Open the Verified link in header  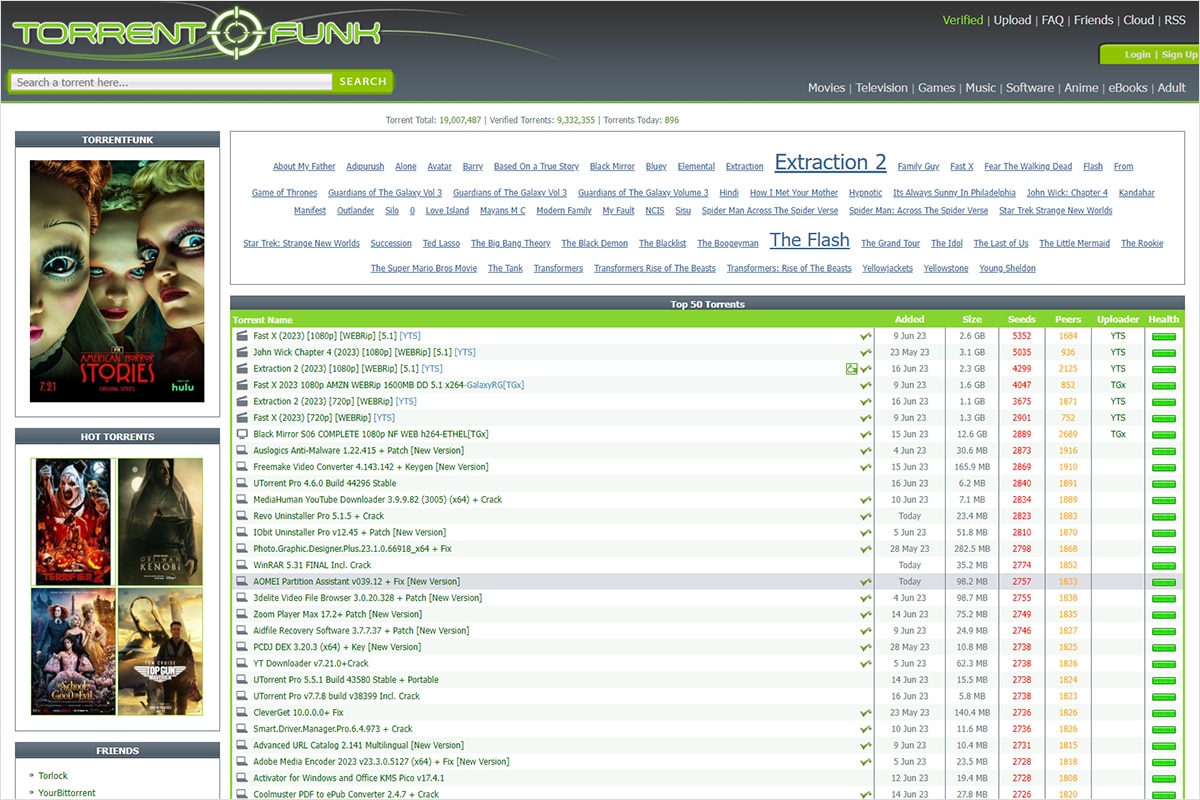963,20
